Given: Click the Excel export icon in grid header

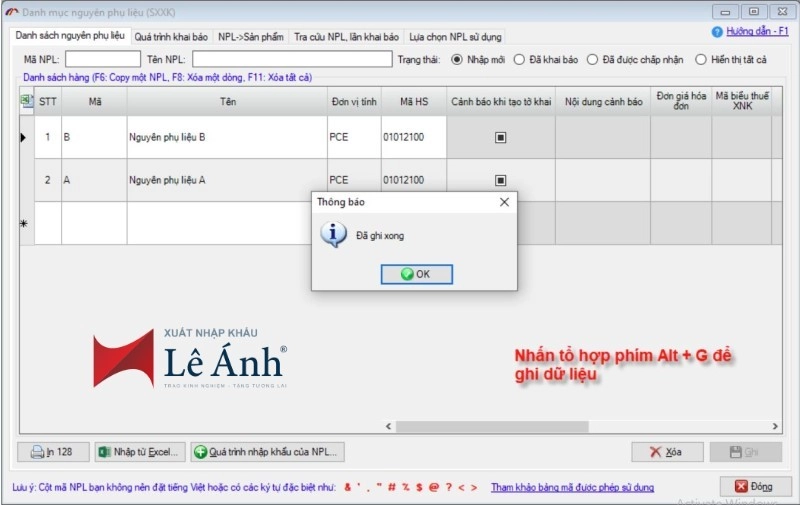Looking at the screenshot, I should 26,100.
